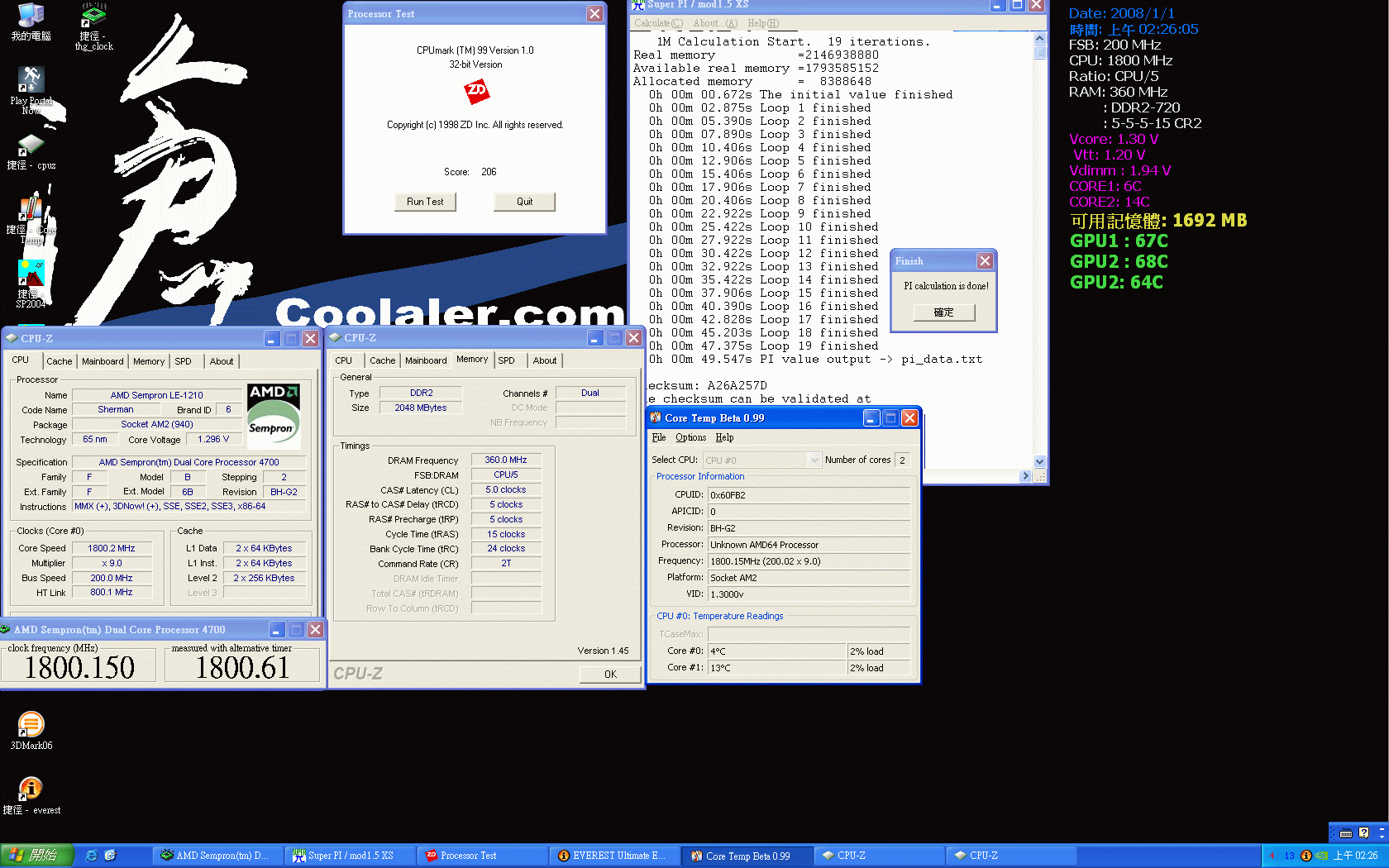
Task: Switch to the Cache tab in left CPU-Z
Action: [59, 361]
